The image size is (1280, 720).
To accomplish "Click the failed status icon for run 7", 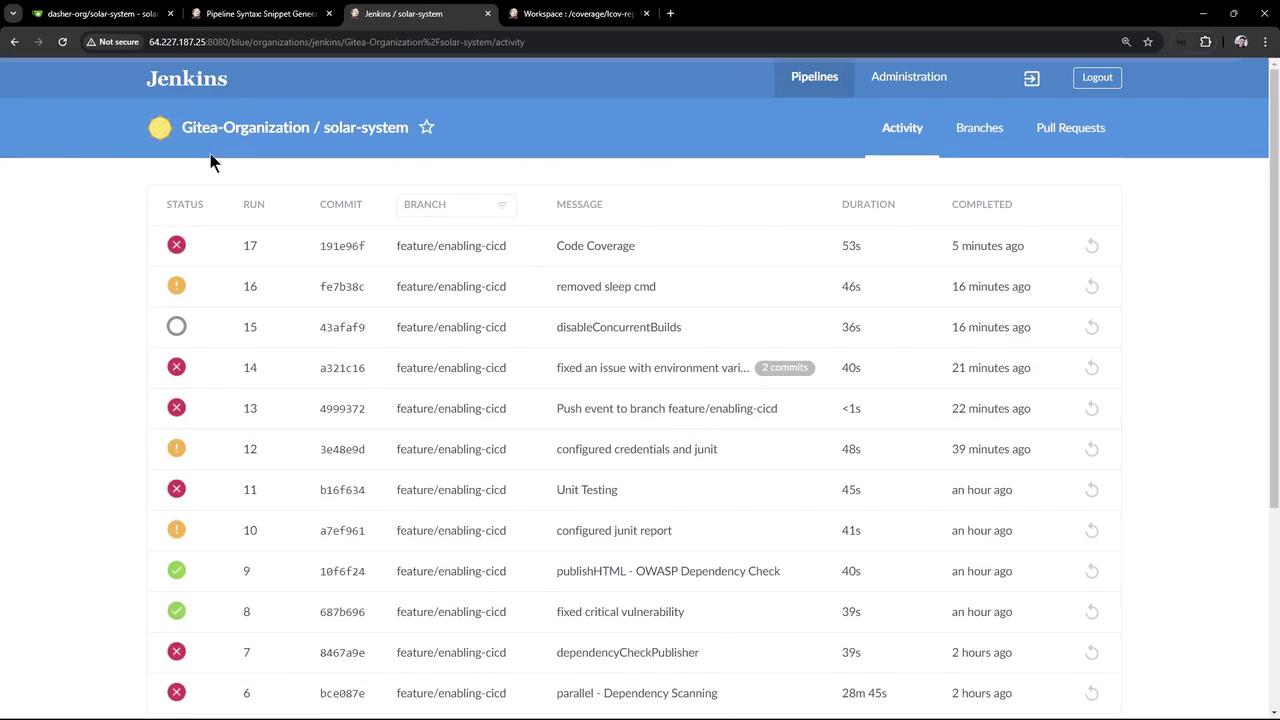I will pos(177,652).
